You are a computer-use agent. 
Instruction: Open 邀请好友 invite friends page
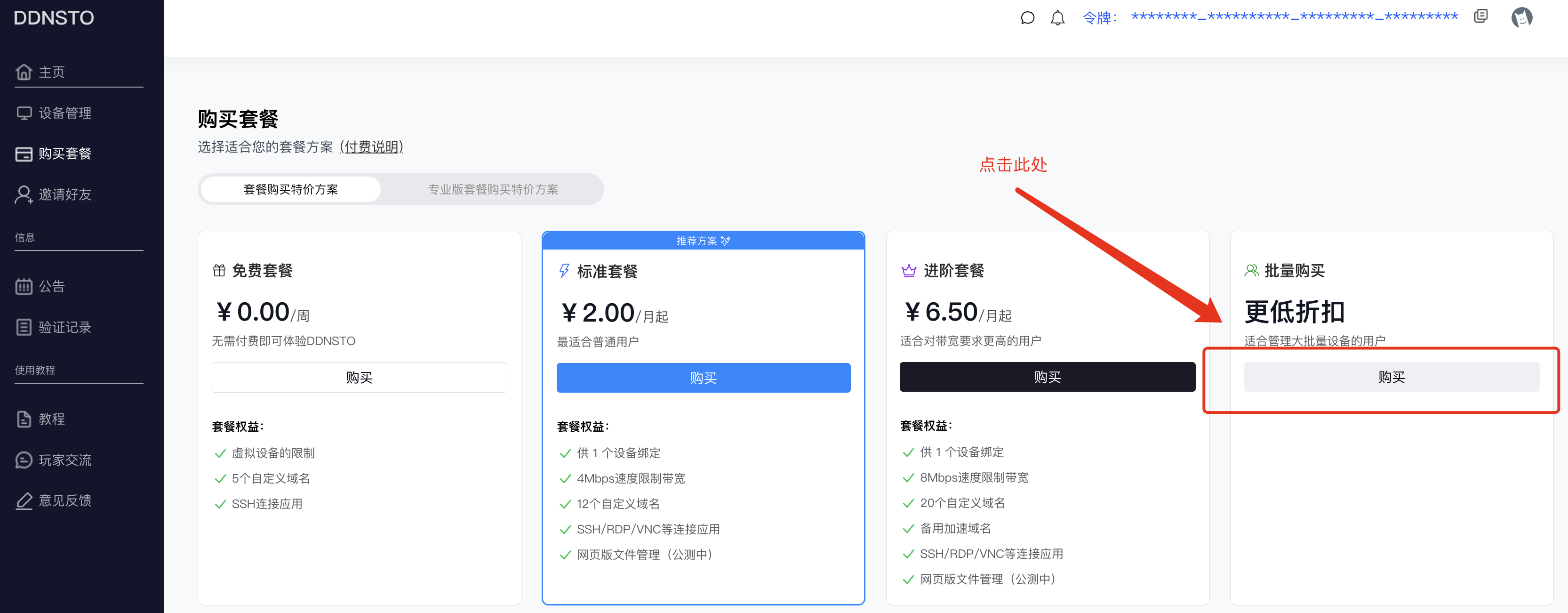click(x=64, y=195)
